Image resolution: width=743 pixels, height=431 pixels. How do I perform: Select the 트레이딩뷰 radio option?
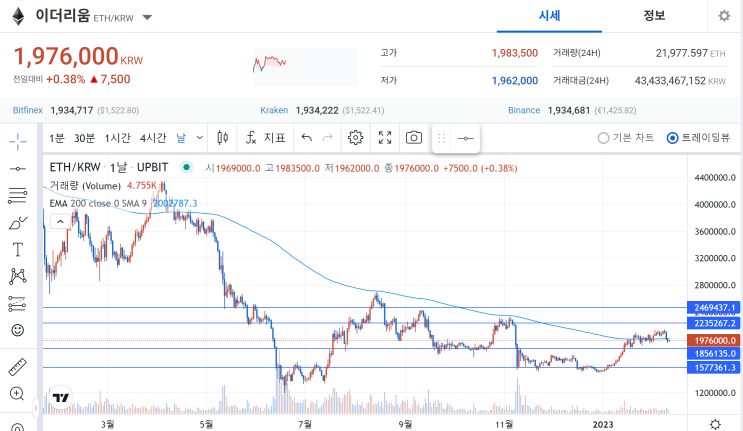(698, 138)
